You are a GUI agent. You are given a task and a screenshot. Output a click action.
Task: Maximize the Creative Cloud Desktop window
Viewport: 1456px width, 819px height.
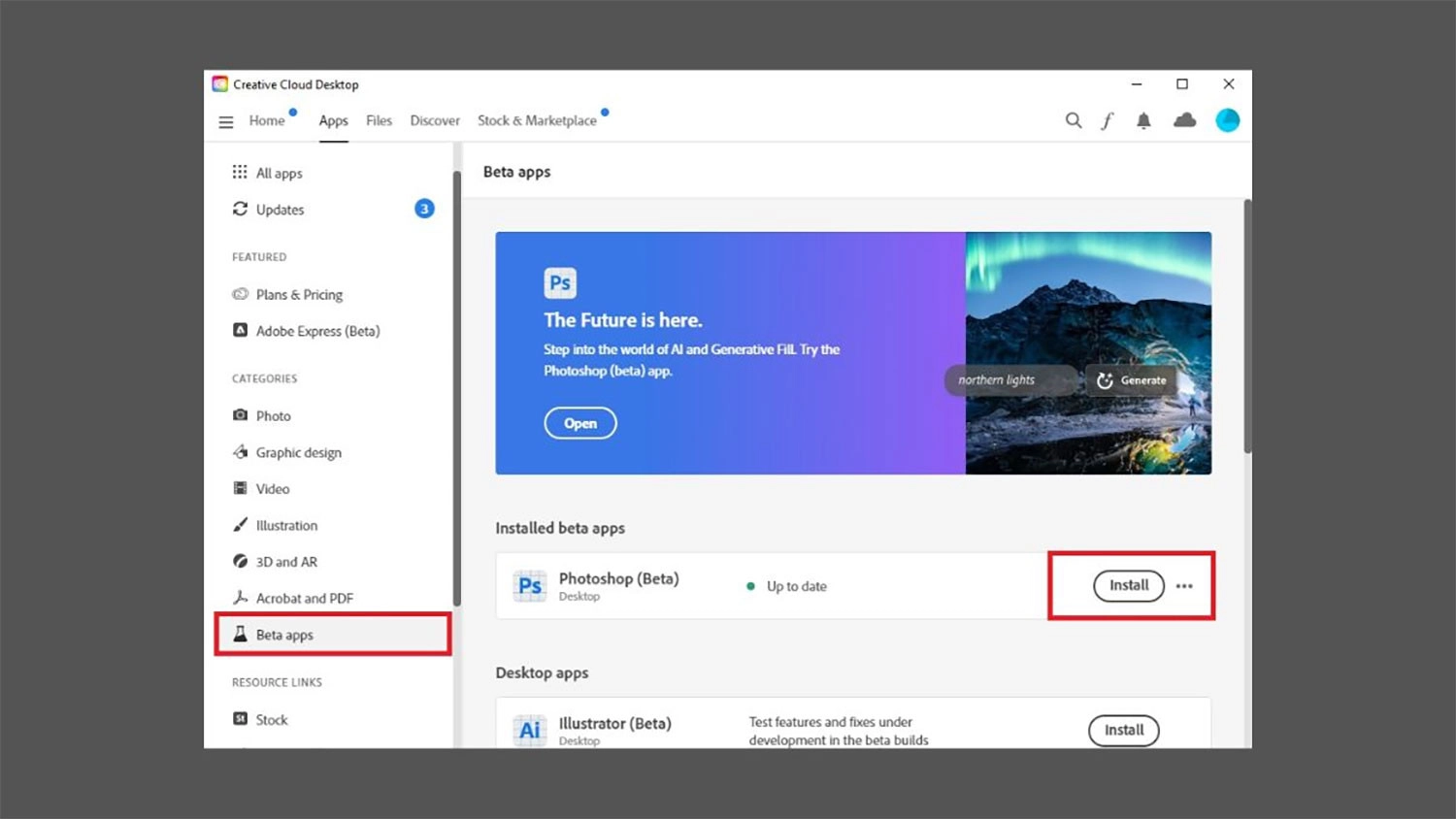click(1182, 84)
